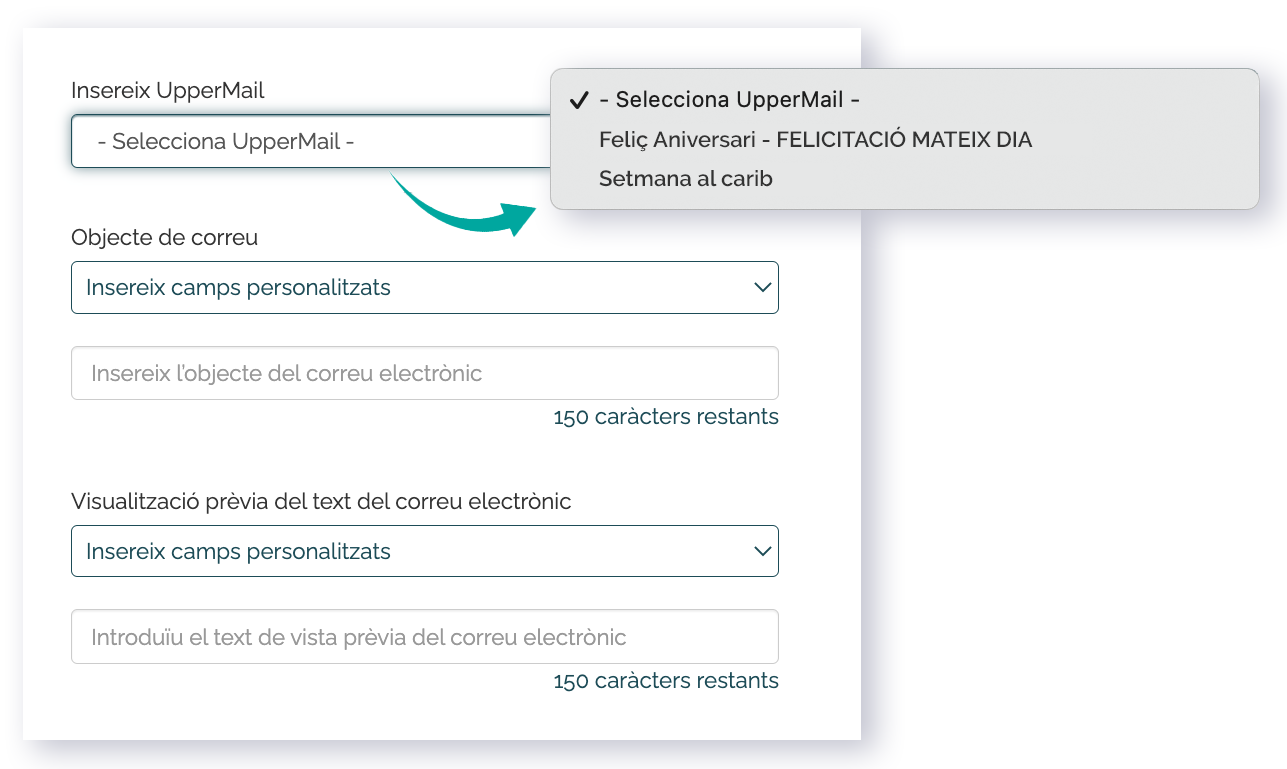
Task: Click the chevron on the preview text dropdown
Action: 762,552
